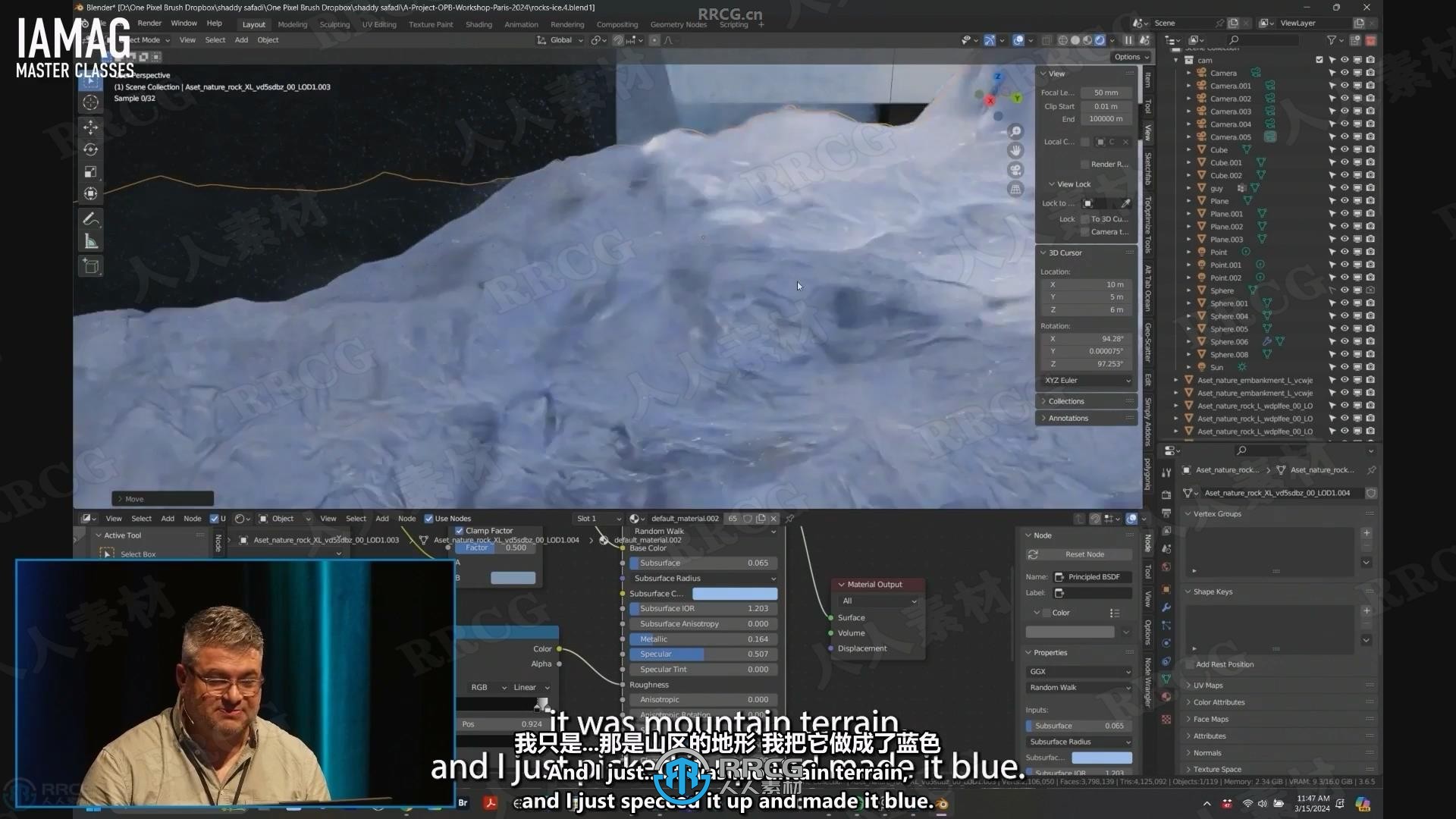Viewport: 1456px width, 819px height.
Task: Select the Move tool in viewport toolbar
Action: 91,127
